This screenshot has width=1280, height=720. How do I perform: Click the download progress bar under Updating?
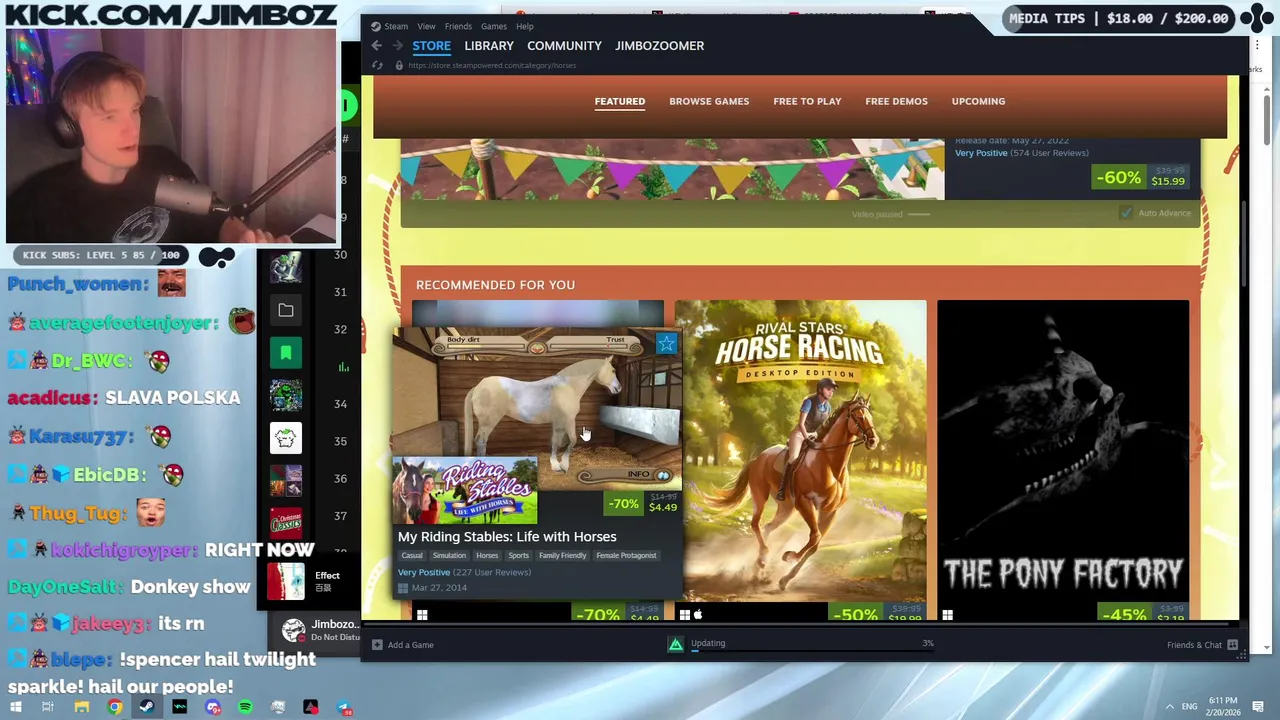pos(810,650)
